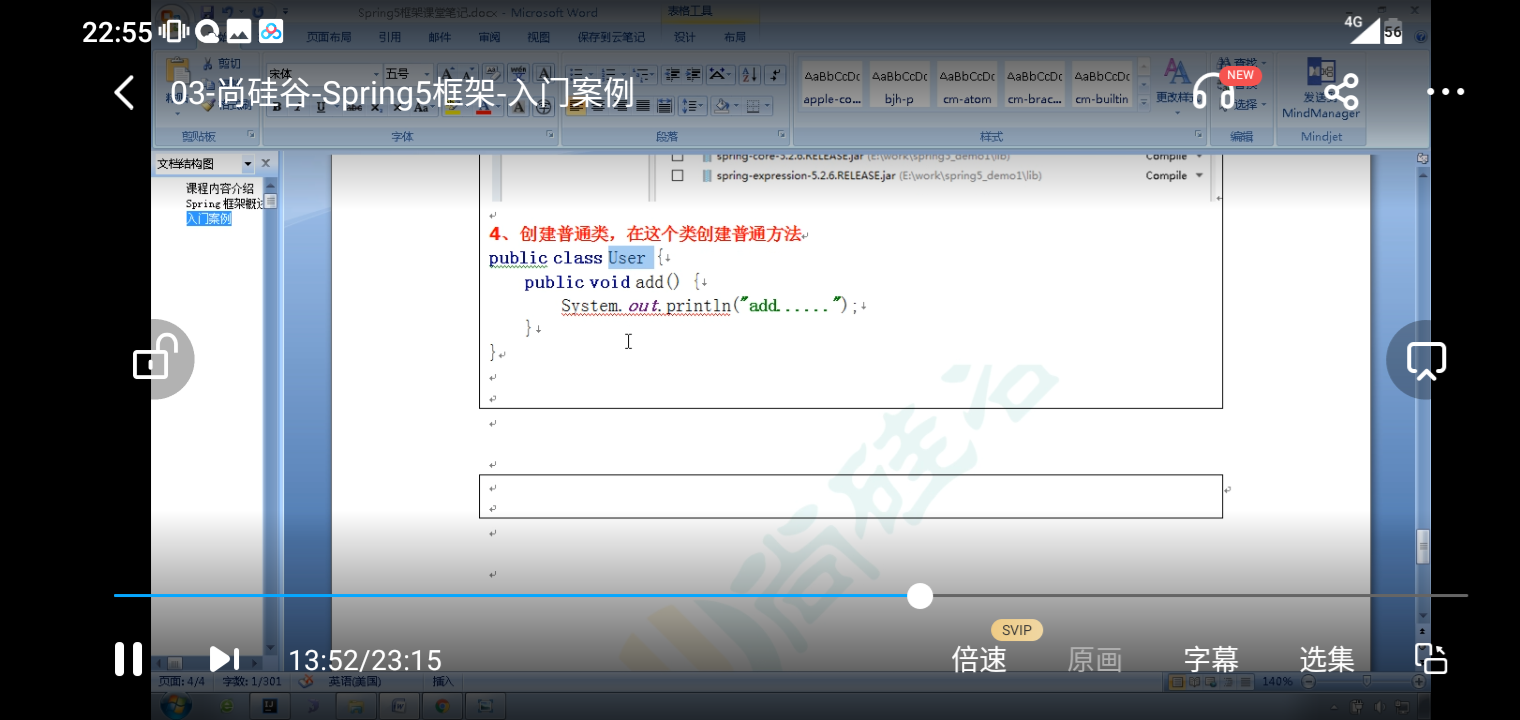
Task: Tap the SVIP badge above 原画
Action: (x=1017, y=630)
